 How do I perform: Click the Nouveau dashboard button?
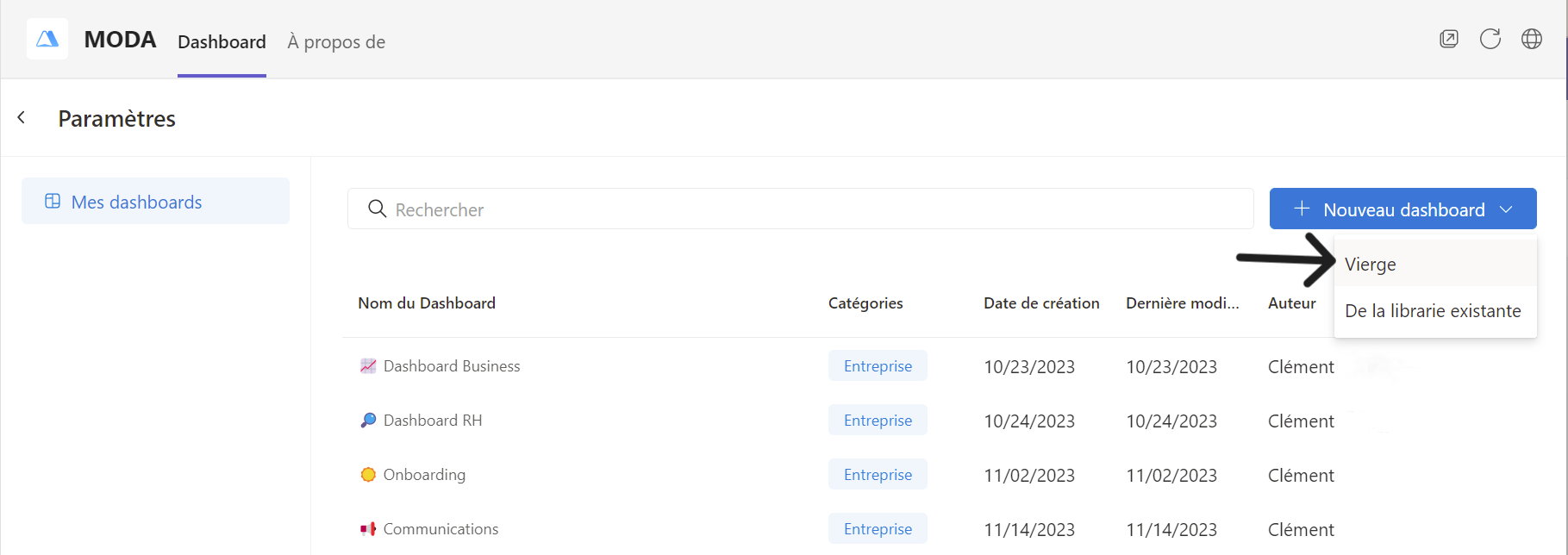pyautogui.click(x=1402, y=209)
